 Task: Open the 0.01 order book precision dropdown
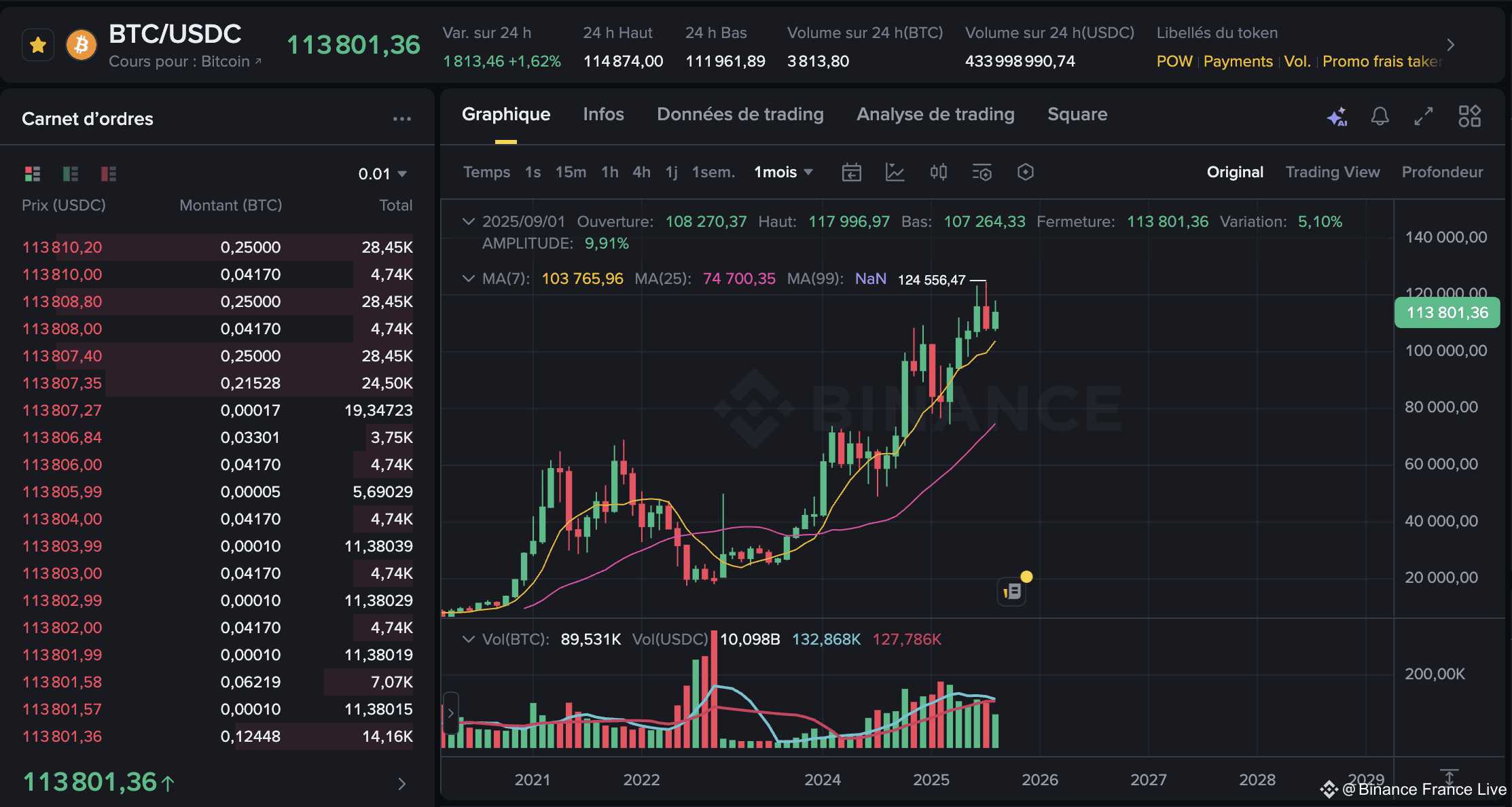click(x=382, y=173)
